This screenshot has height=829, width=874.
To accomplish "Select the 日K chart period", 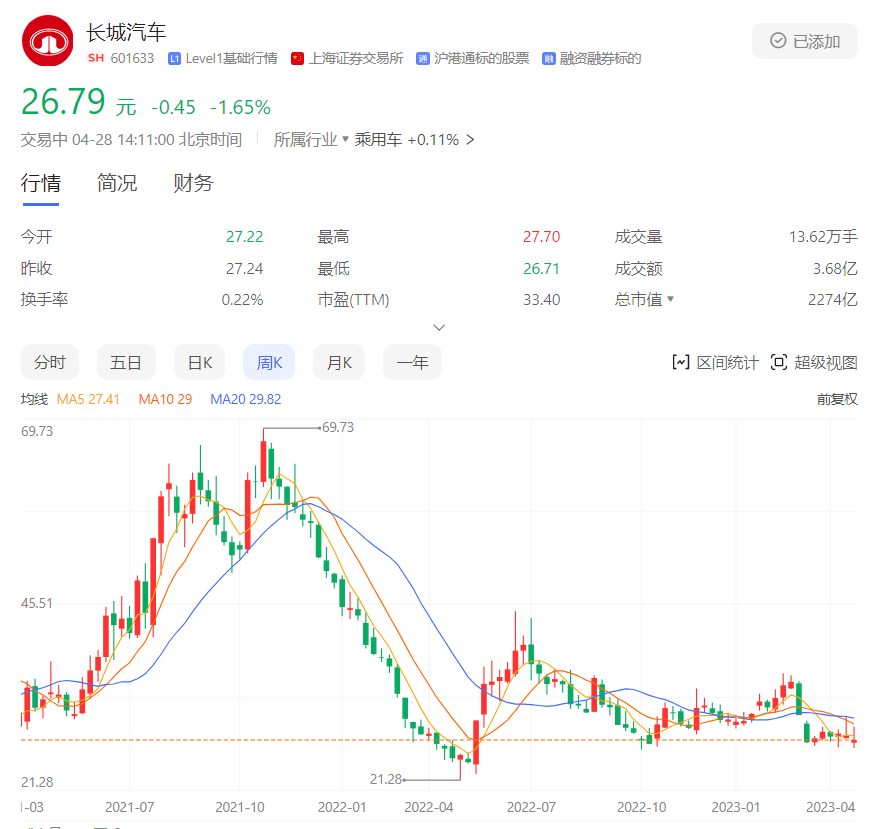I will coord(200,362).
